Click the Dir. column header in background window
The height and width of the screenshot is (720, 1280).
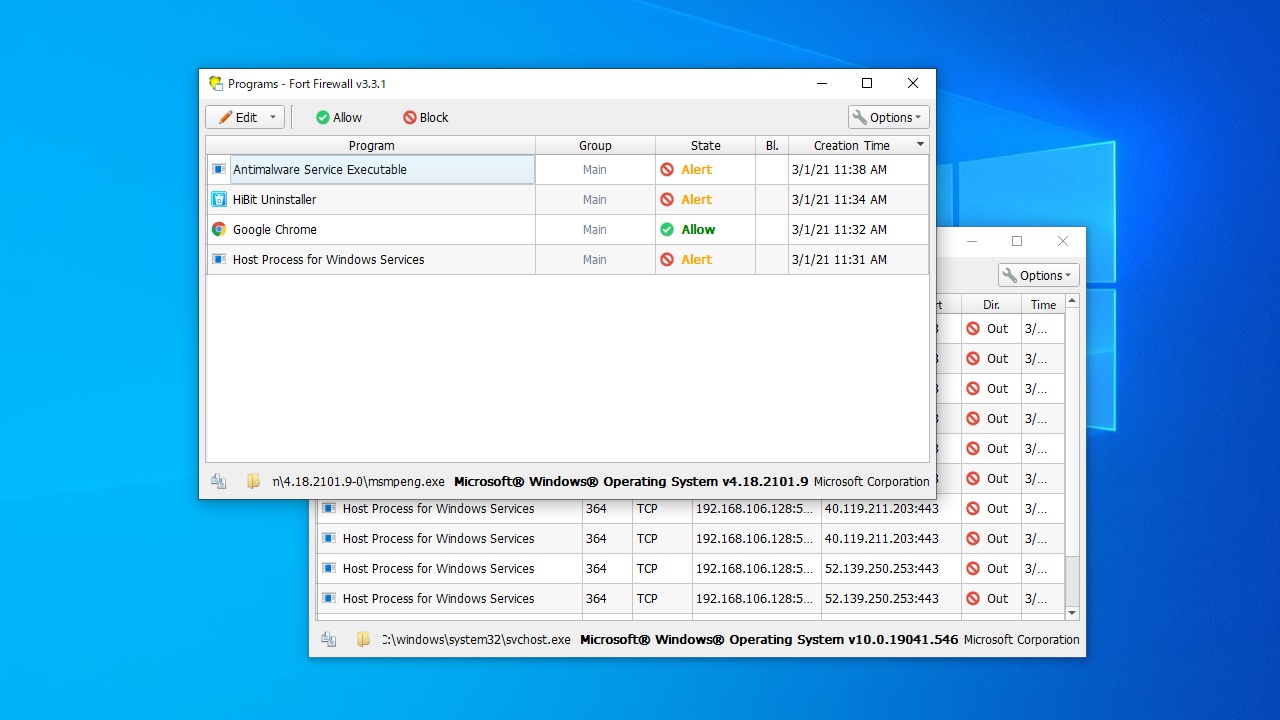(x=991, y=304)
